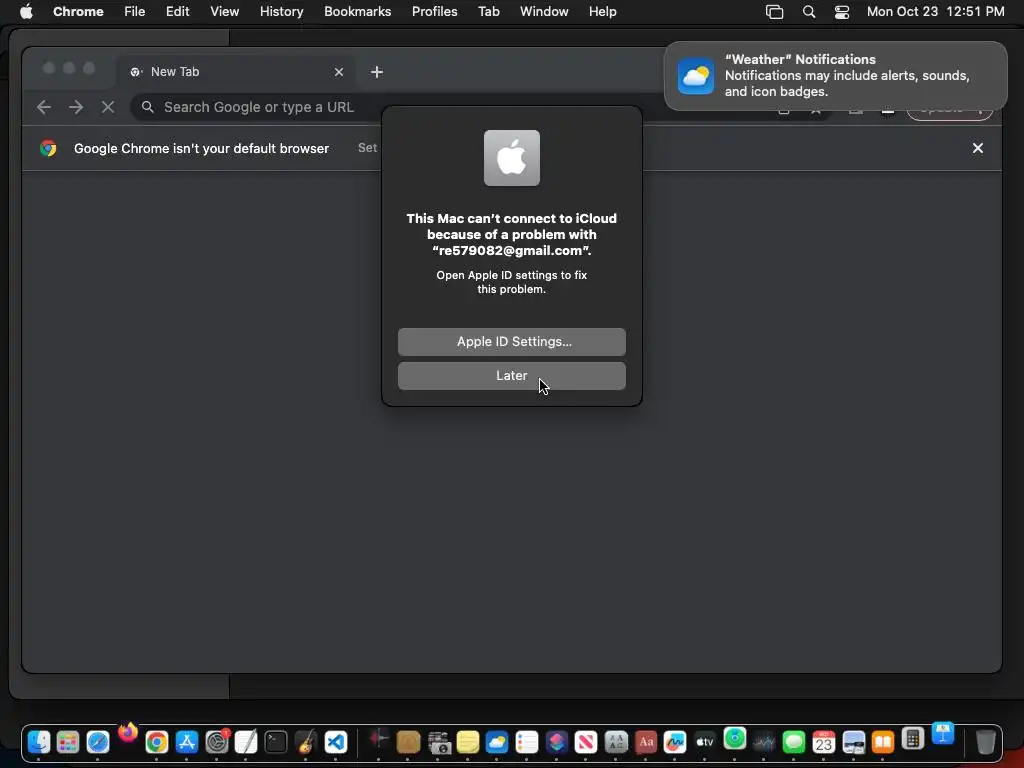1024x768 pixels.
Task: Open Find My from the Dock
Action: [735, 739]
